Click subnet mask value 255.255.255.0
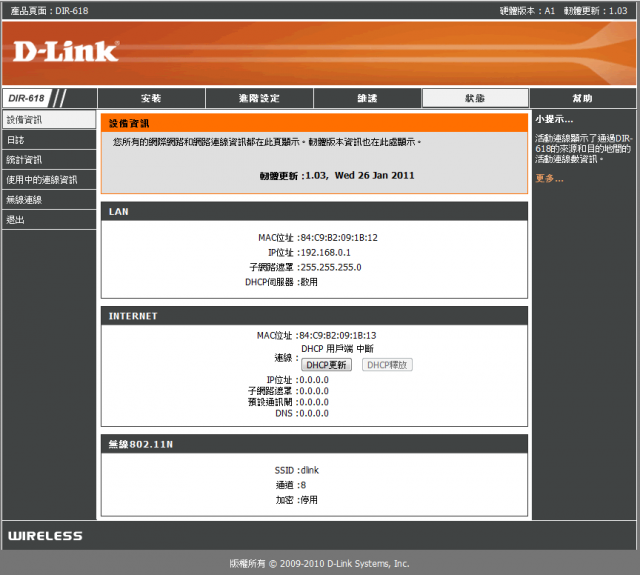640x575 pixels. pyautogui.click(x=331, y=267)
